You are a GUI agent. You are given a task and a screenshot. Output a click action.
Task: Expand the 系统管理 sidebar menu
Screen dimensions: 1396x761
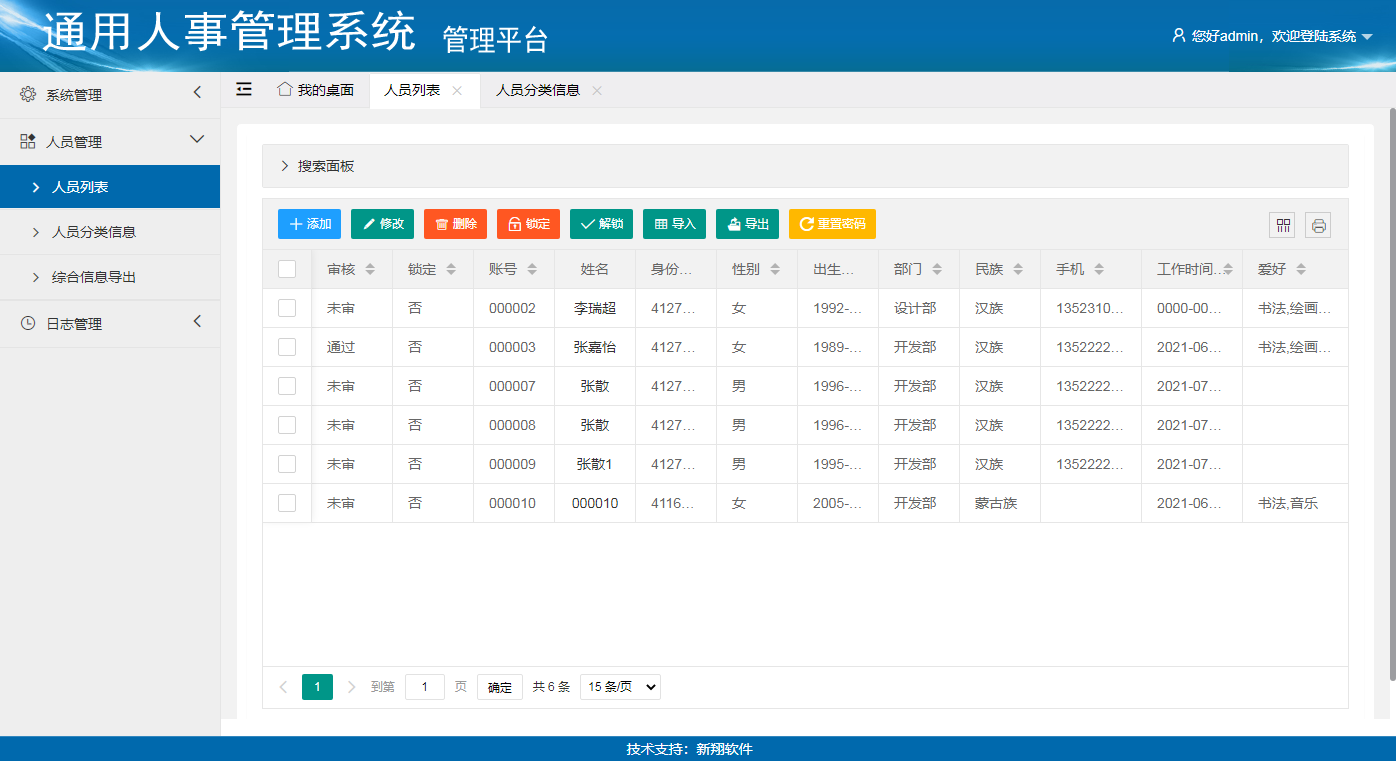110,95
